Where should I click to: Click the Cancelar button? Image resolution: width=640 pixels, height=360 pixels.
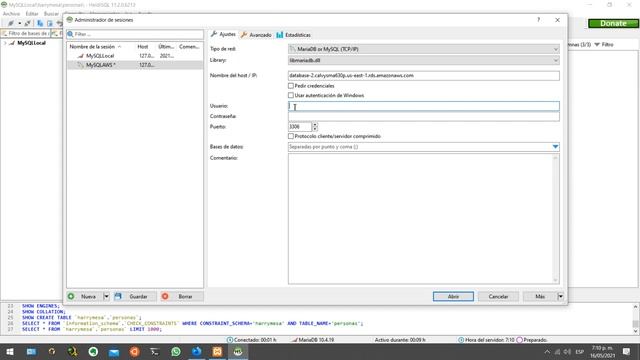[x=498, y=296]
